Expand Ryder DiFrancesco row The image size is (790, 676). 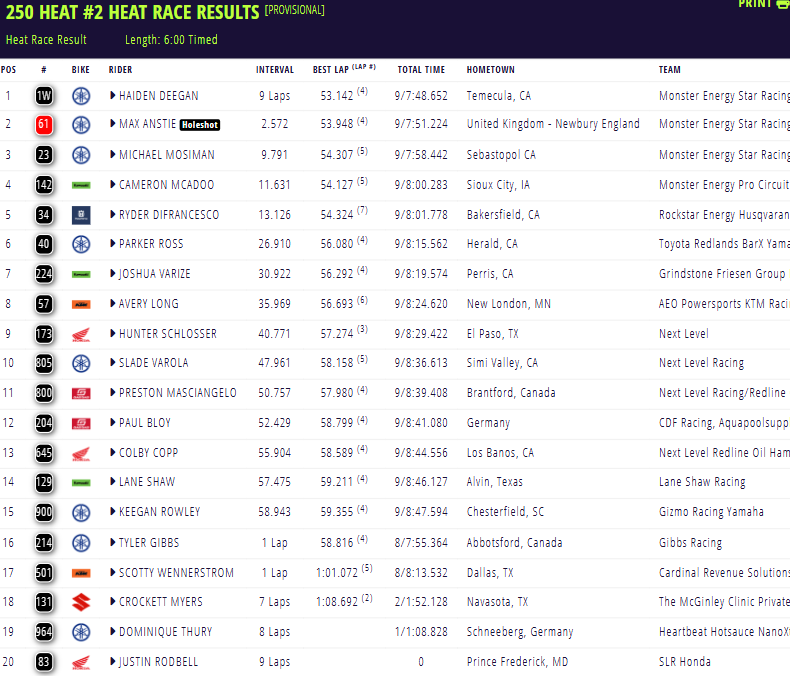pos(113,214)
